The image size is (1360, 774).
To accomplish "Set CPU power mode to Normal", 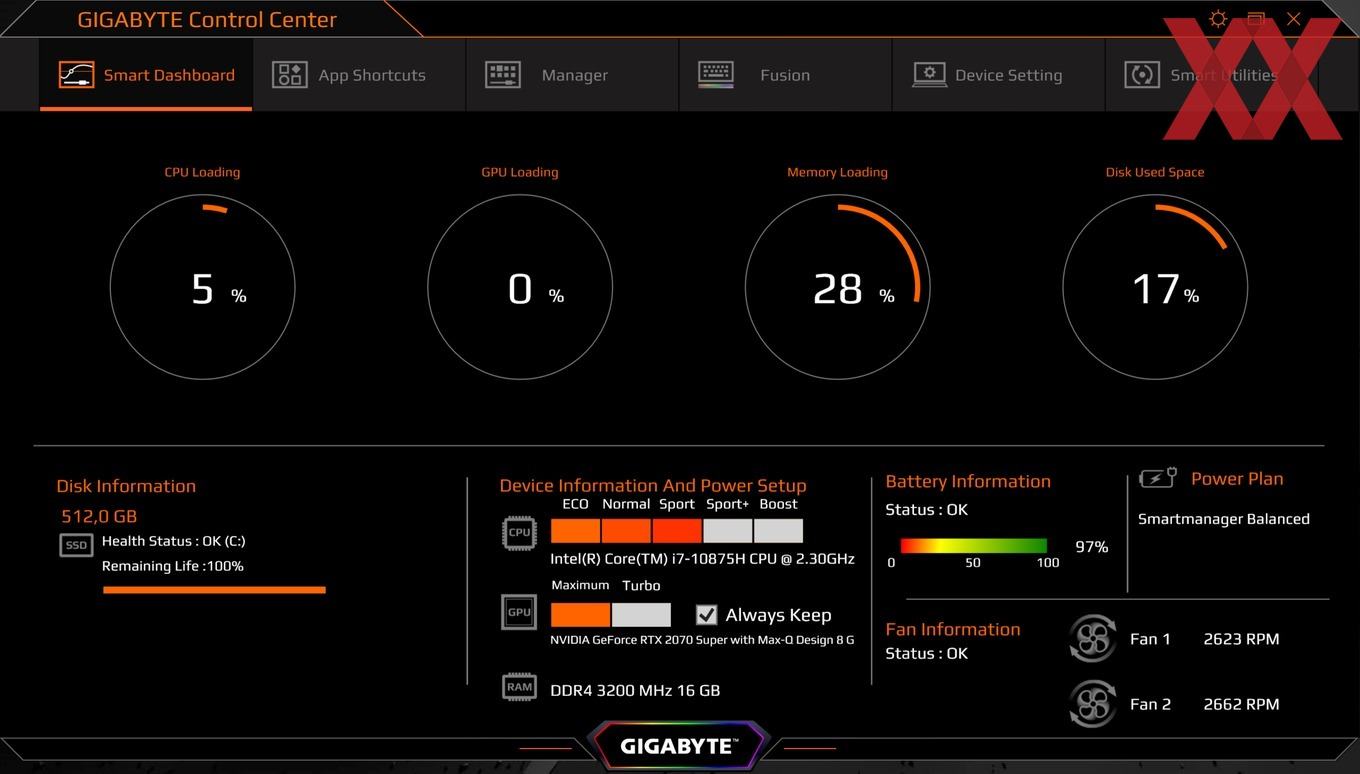I will tap(626, 530).
